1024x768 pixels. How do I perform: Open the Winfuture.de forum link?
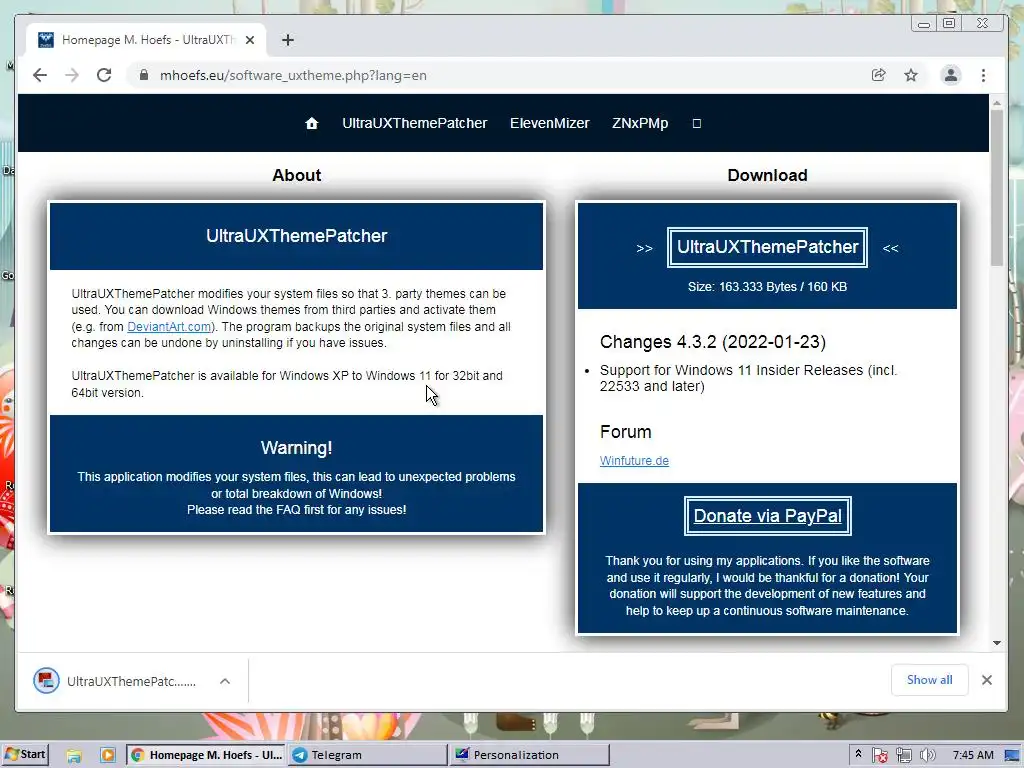(634, 460)
